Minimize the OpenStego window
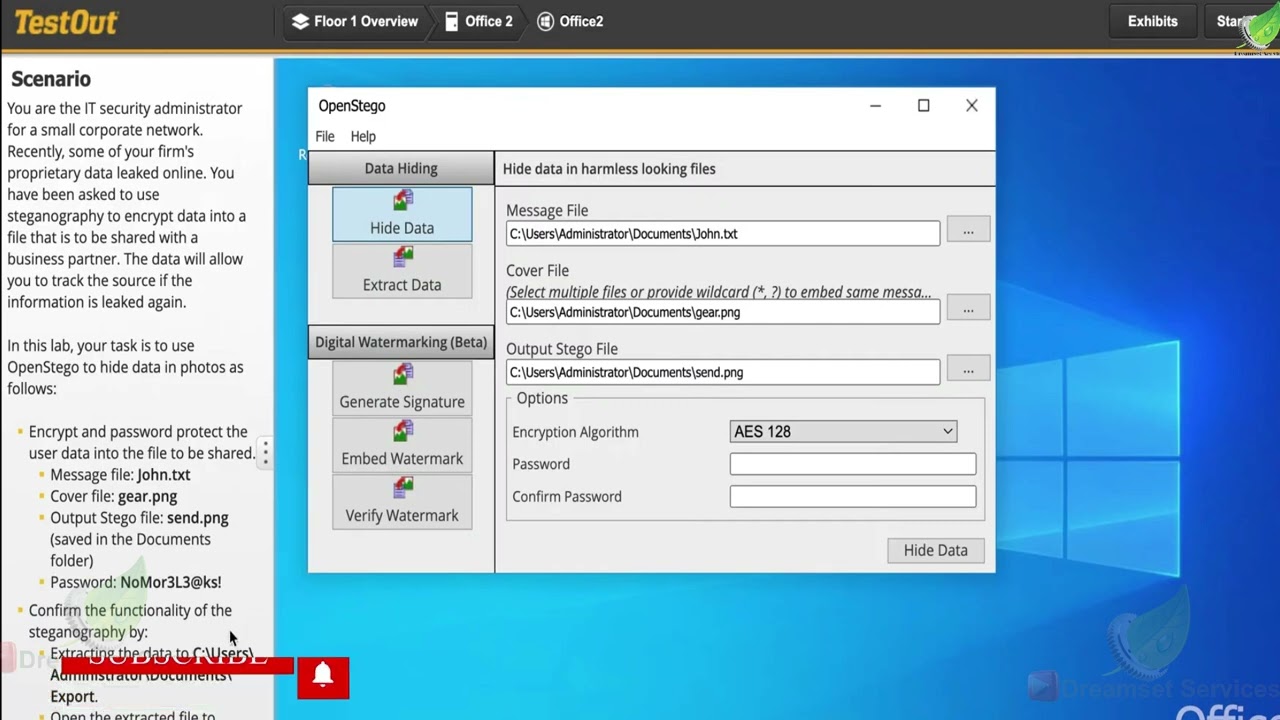1280x720 pixels. pos(875,105)
